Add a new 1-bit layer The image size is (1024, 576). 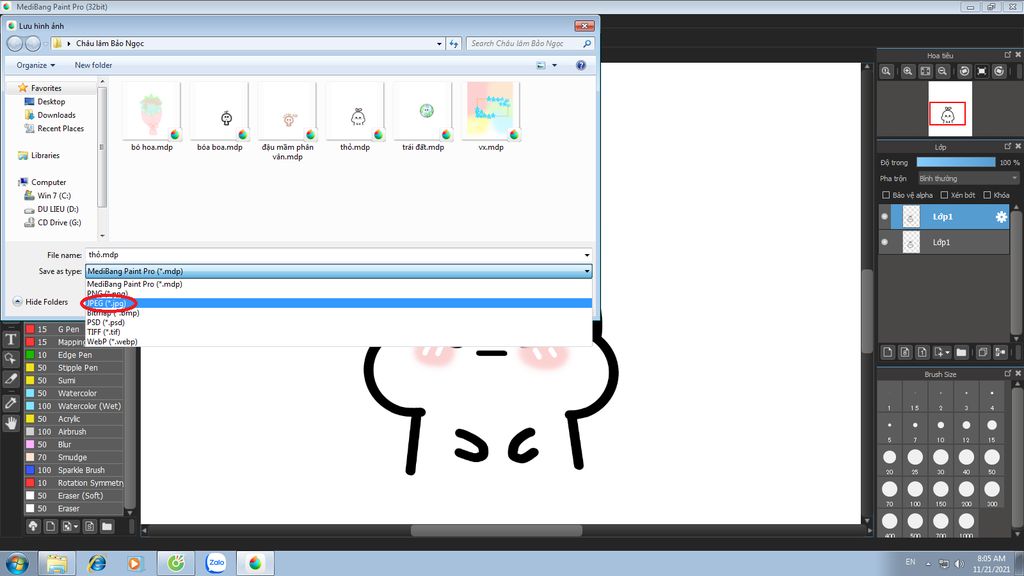click(x=921, y=353)
